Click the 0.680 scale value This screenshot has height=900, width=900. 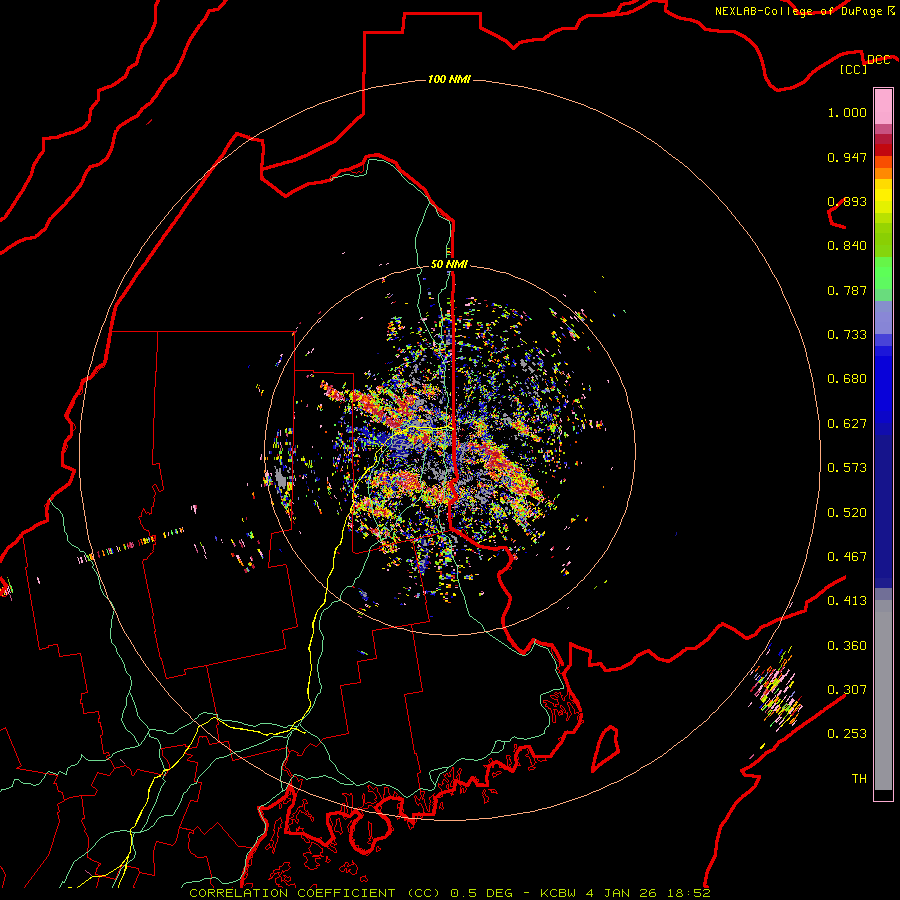847,379
